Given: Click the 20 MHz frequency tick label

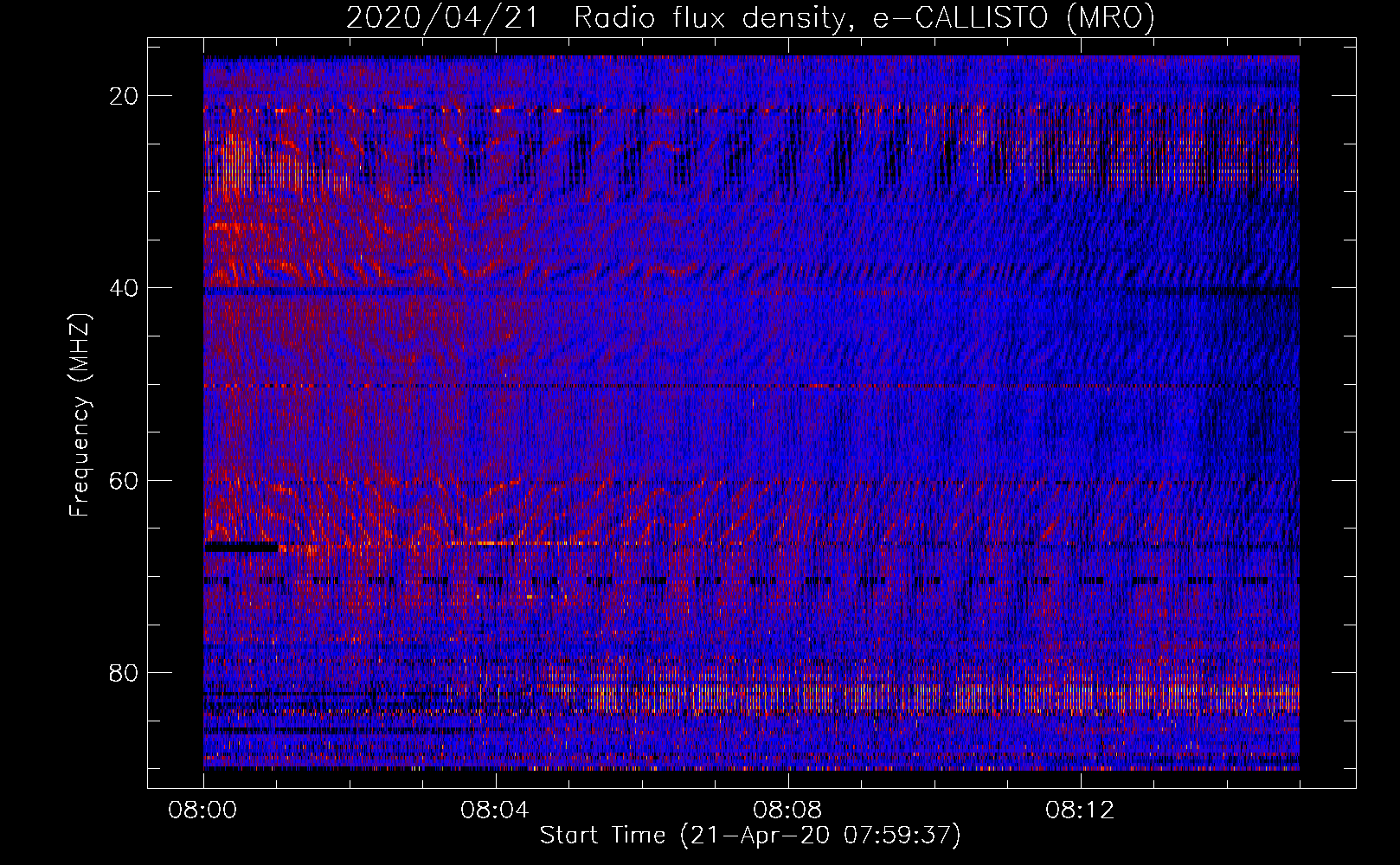Looking at the screenshot, I should click(125, 96).
